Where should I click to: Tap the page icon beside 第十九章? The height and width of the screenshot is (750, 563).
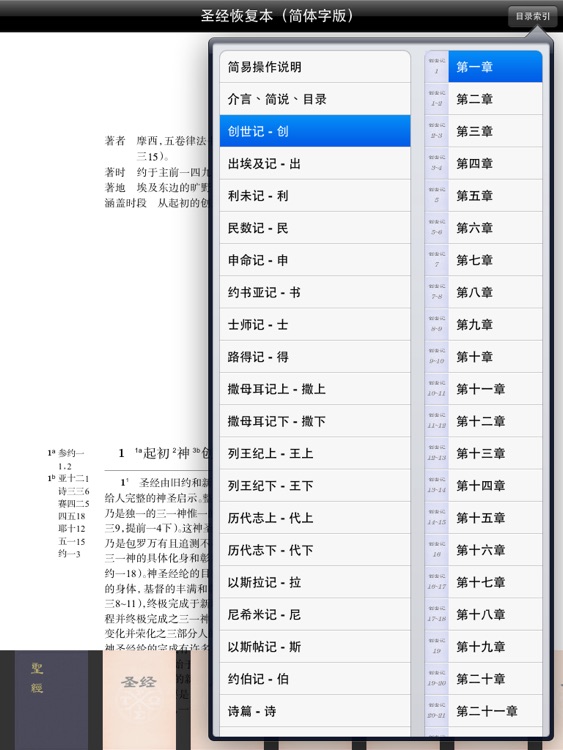[x=436, y=647]
